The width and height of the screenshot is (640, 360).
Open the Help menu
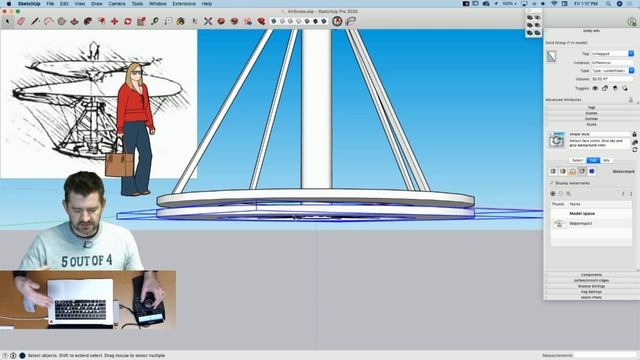pyautogui.click(x=207, y=4)
